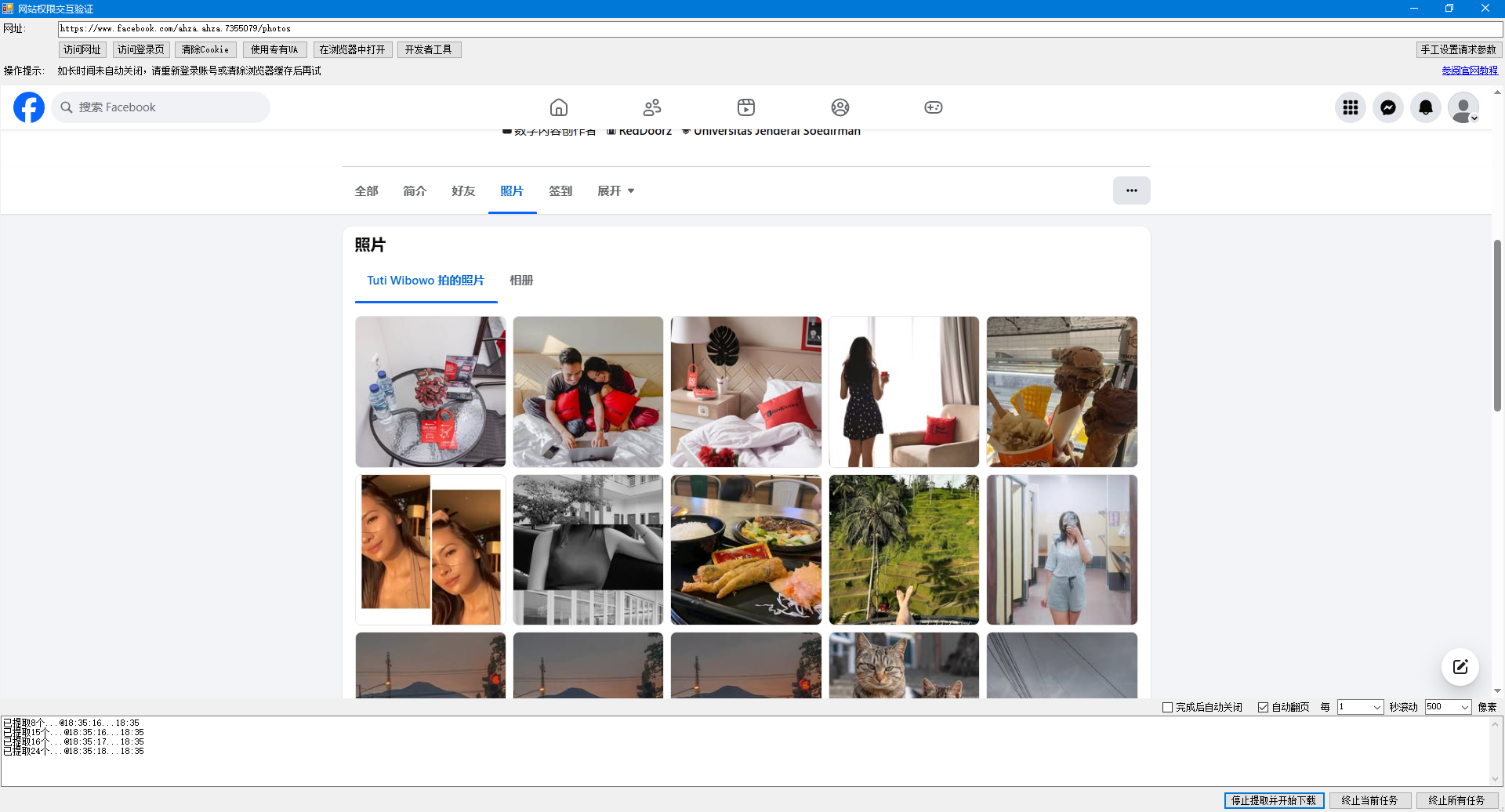Open the Gaming controller icon

933,107
